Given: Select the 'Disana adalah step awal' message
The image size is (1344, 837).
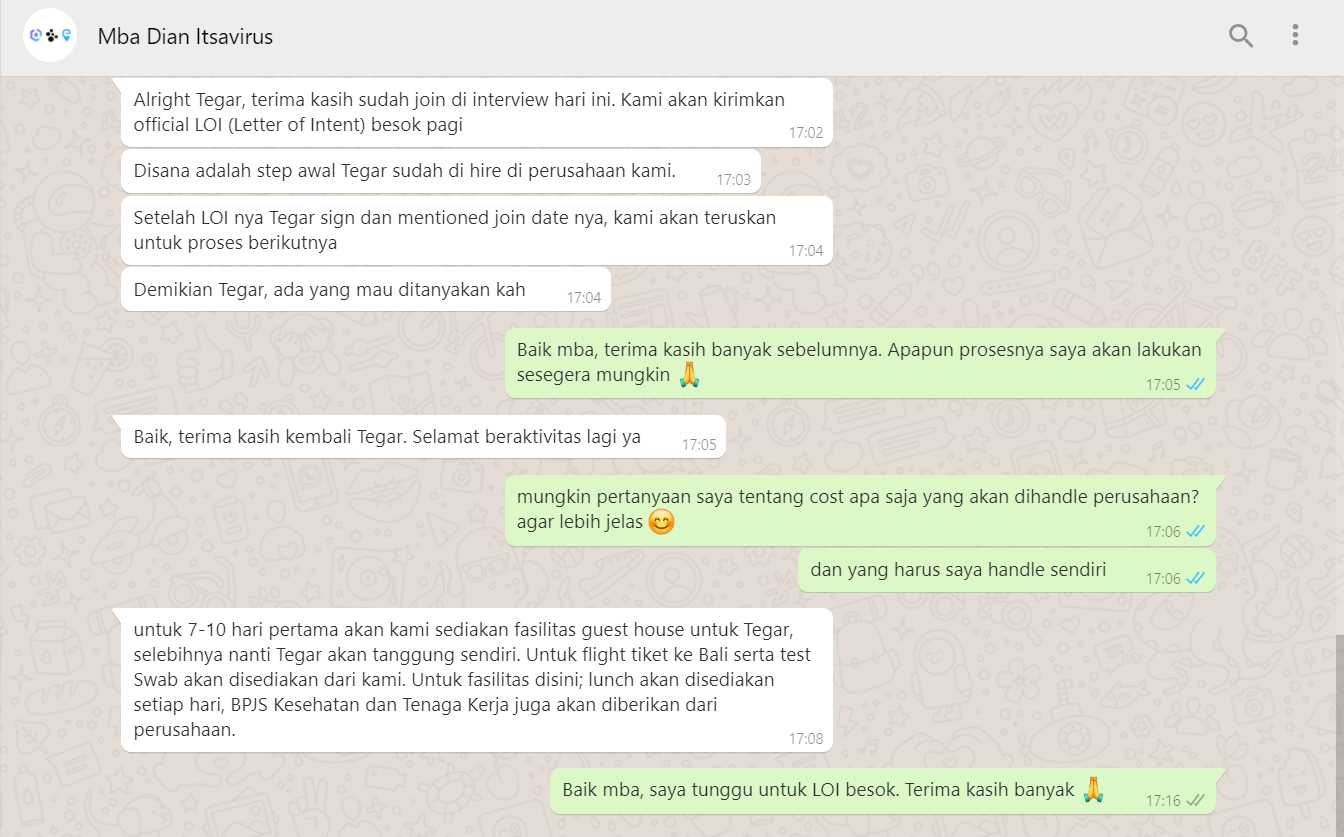Looking at the screenshot, I should pos(441,171).
